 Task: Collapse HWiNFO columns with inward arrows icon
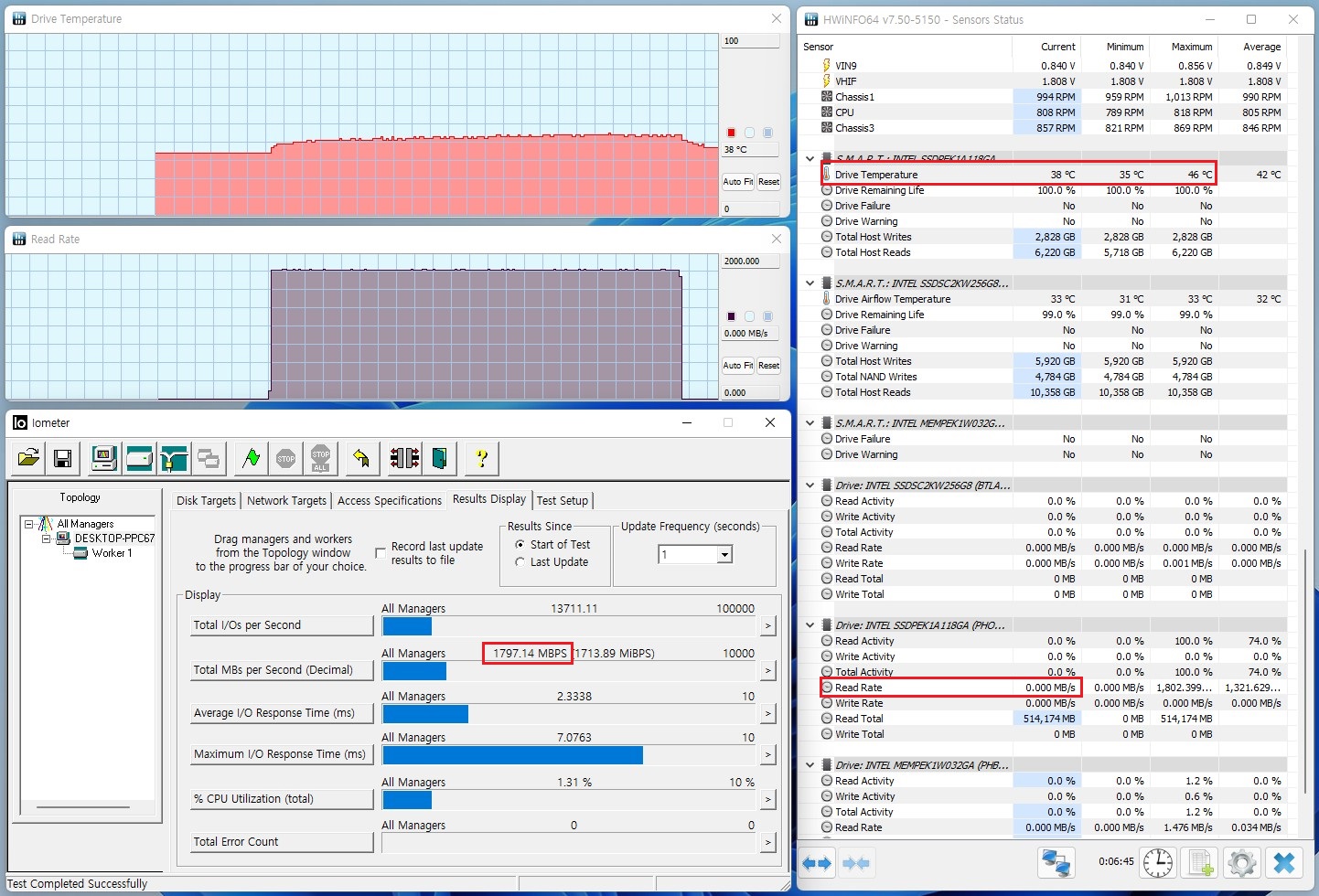click(855, 863)
